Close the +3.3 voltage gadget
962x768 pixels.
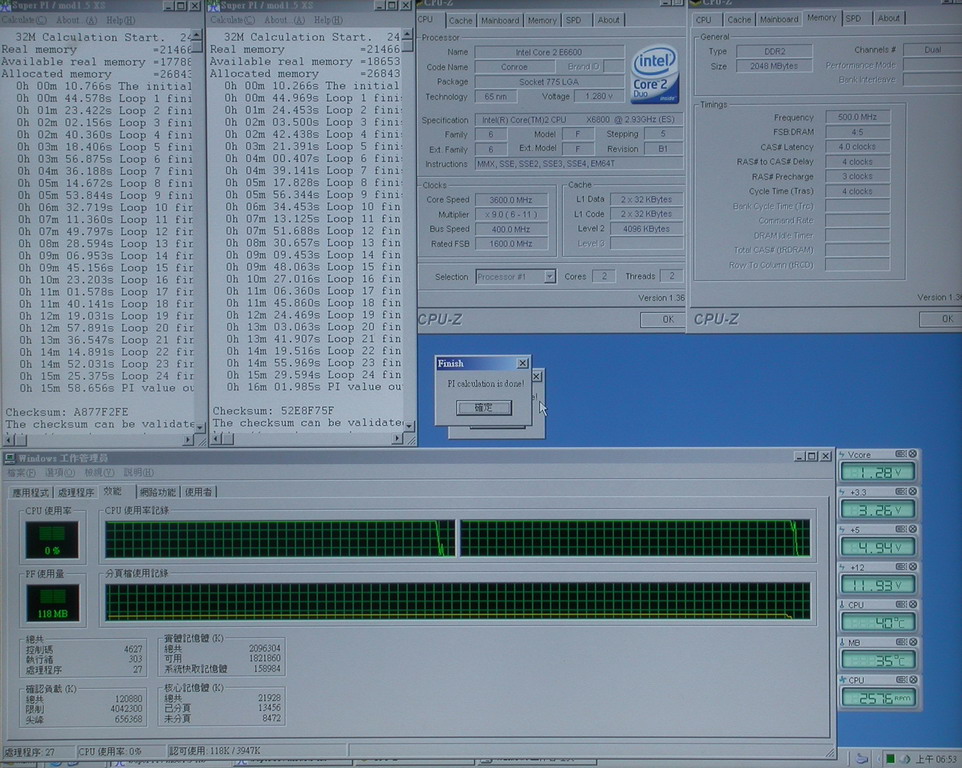(912, 491)
